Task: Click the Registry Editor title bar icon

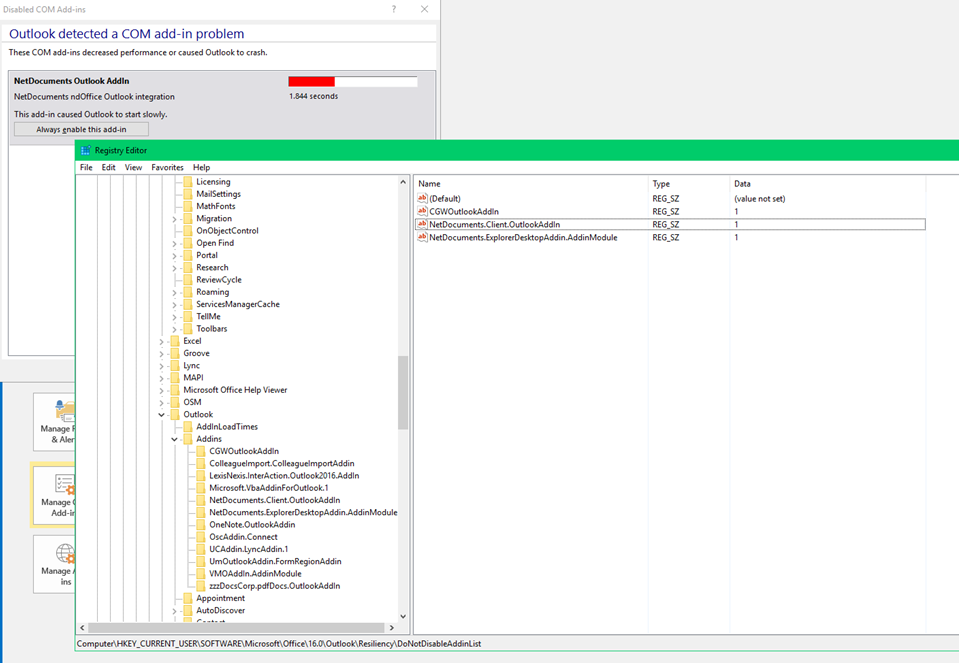Action: [x=85, y=150]
